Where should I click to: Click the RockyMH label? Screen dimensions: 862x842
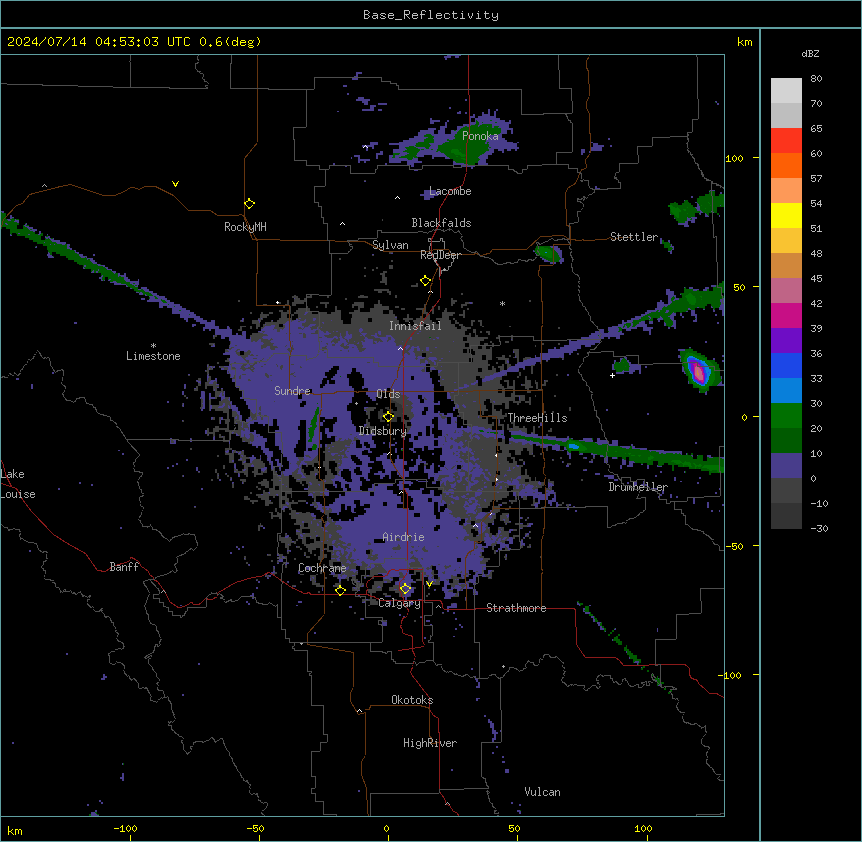(x=245, y=226)
